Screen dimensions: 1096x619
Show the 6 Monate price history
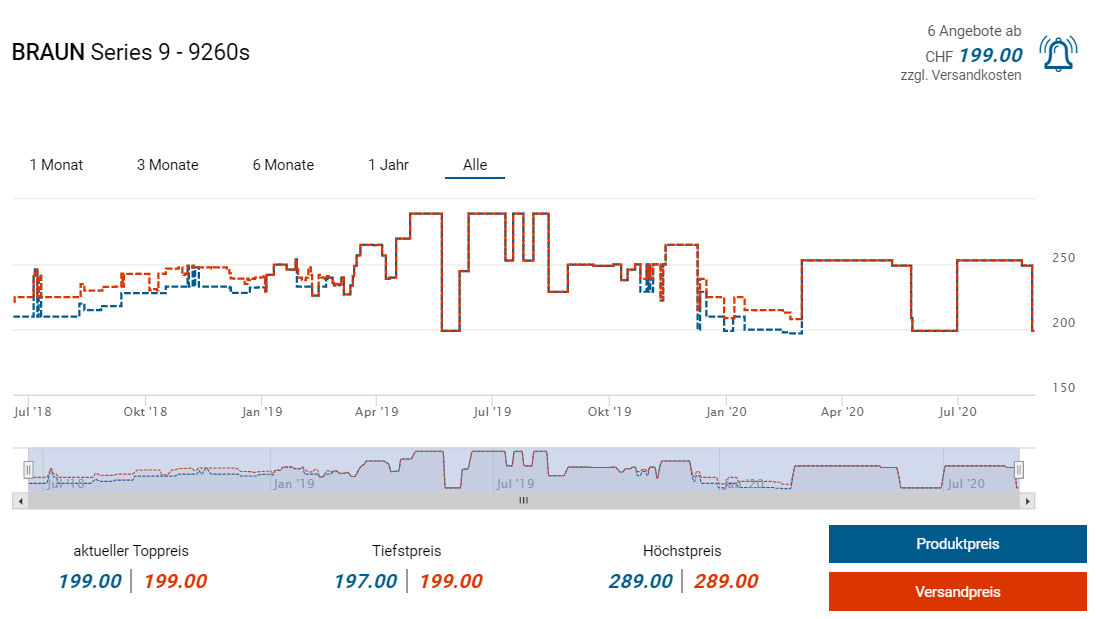tap(283, 165)
